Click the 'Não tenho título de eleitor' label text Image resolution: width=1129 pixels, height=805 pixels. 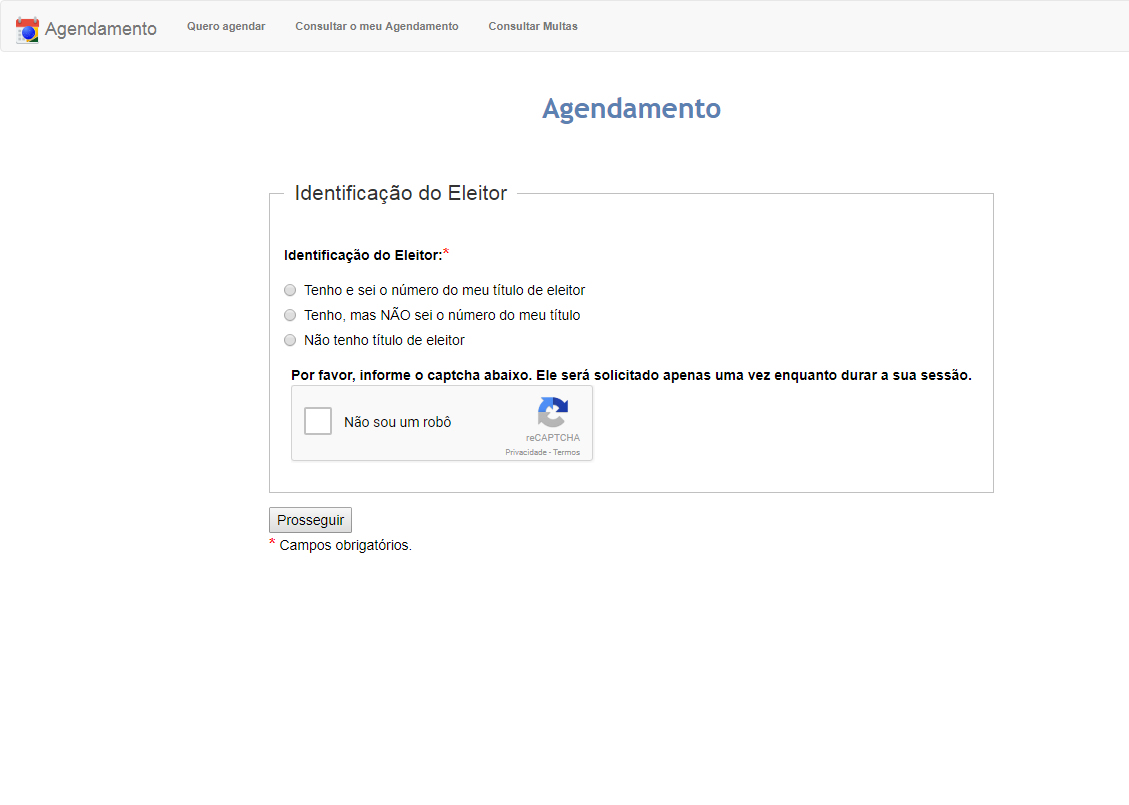point(384,340)
